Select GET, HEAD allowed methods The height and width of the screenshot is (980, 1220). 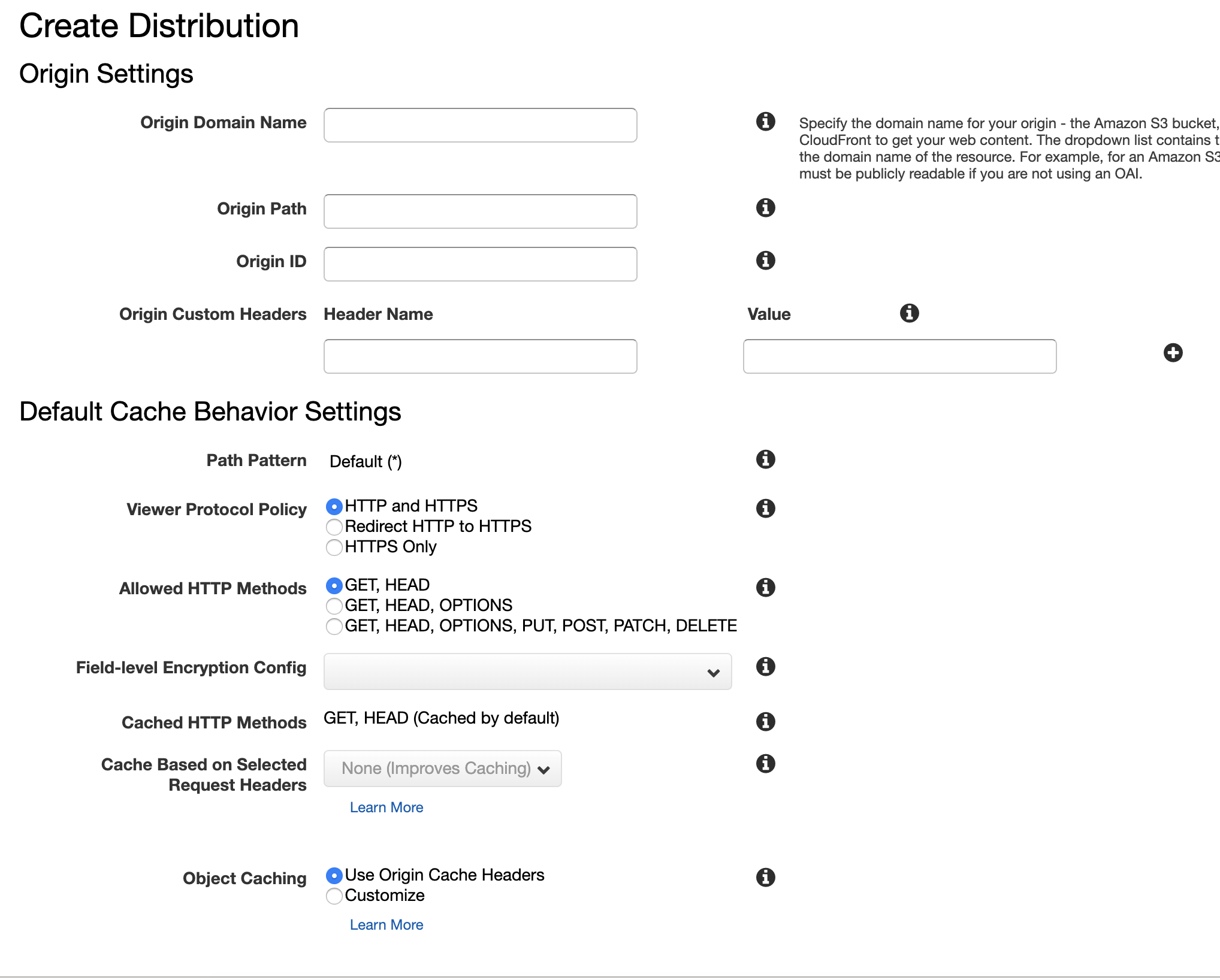334,586
